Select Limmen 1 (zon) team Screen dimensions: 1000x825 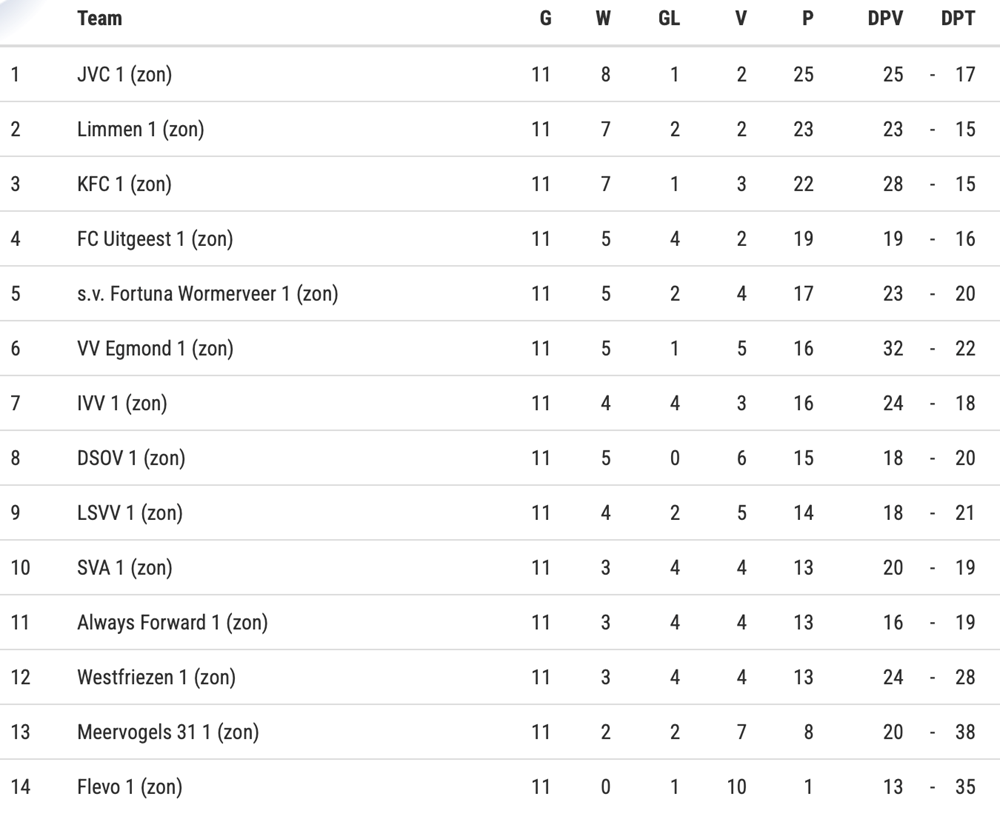click(140, 129)
